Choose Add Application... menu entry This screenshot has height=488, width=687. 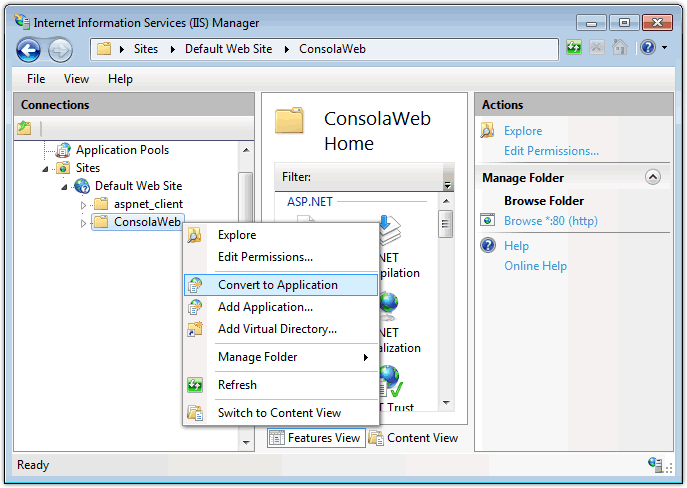(281, 307)
